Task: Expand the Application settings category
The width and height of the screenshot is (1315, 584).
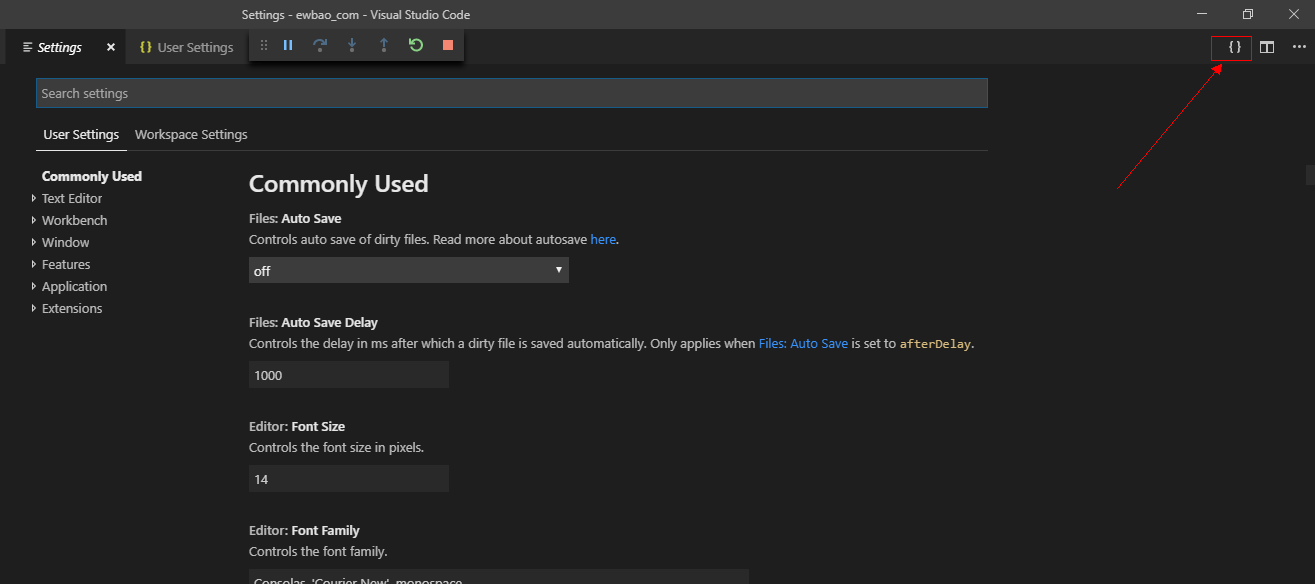Action: point(74,286)
